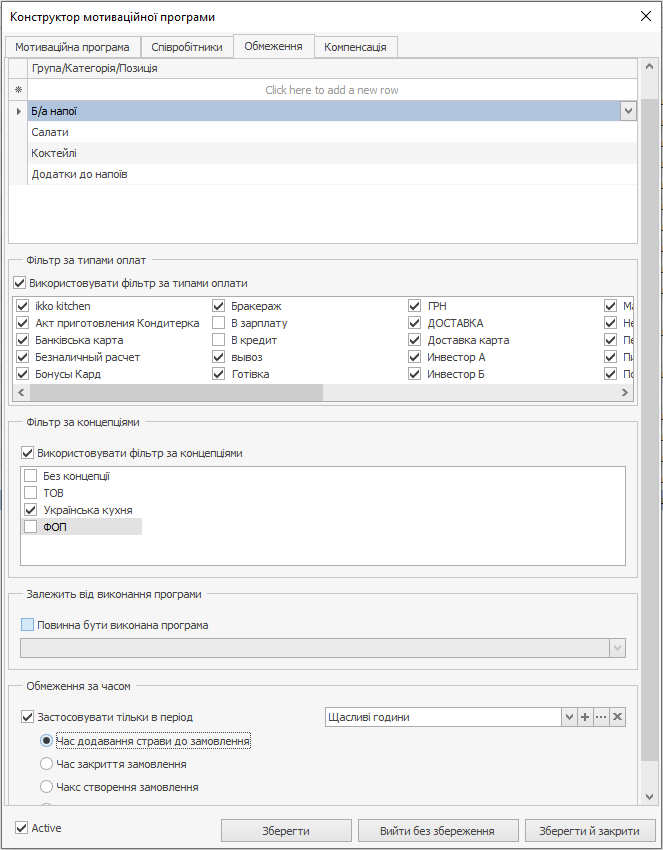663x850 pixels.
Task: Enable the В зарплату payment type
Action: coord(218,323)
